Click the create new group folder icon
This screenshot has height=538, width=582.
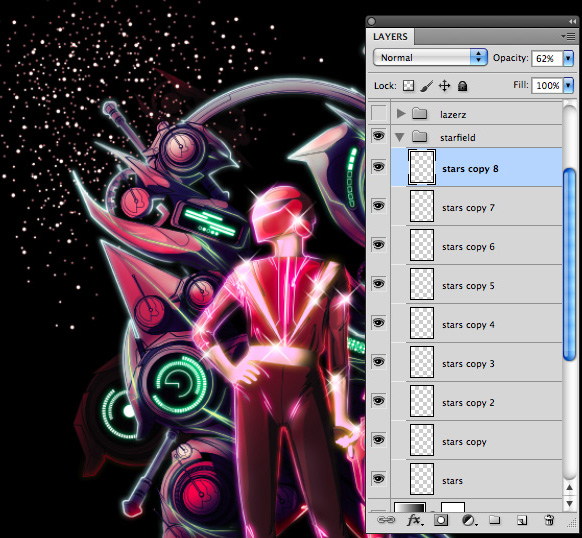click(494, 520)
